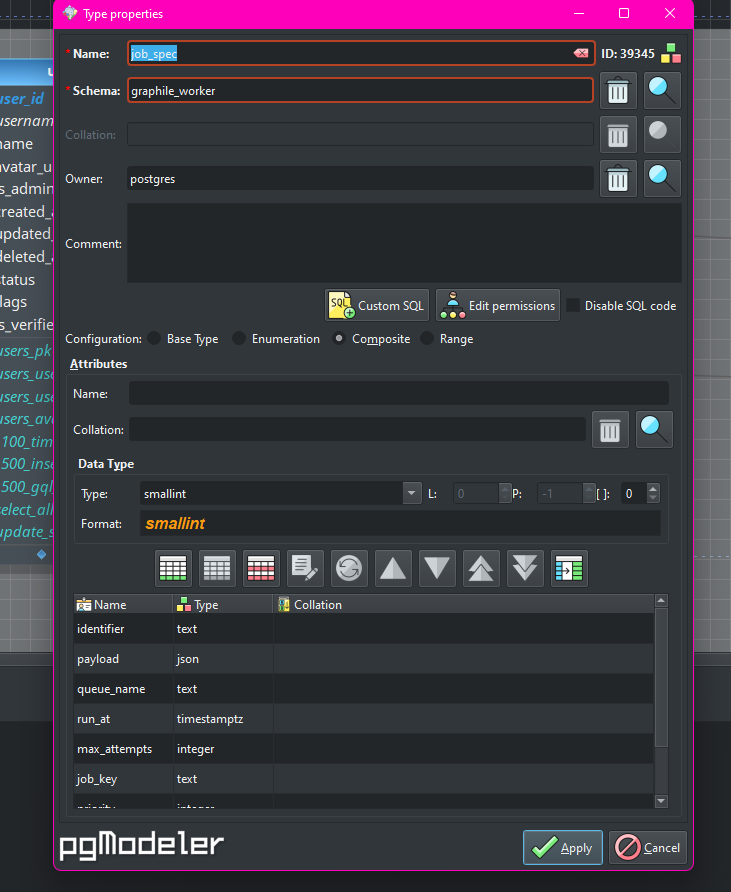Click the attributes list scrollbar thumb

pos(661,677)
